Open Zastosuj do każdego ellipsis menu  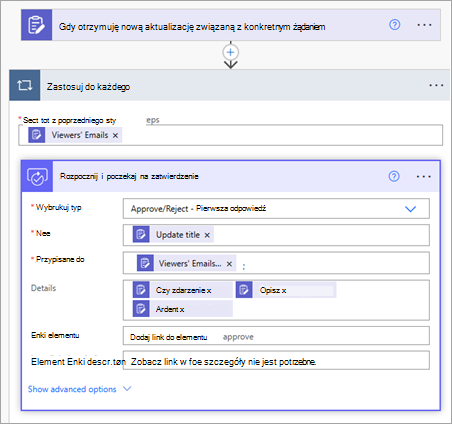point(436,85)
